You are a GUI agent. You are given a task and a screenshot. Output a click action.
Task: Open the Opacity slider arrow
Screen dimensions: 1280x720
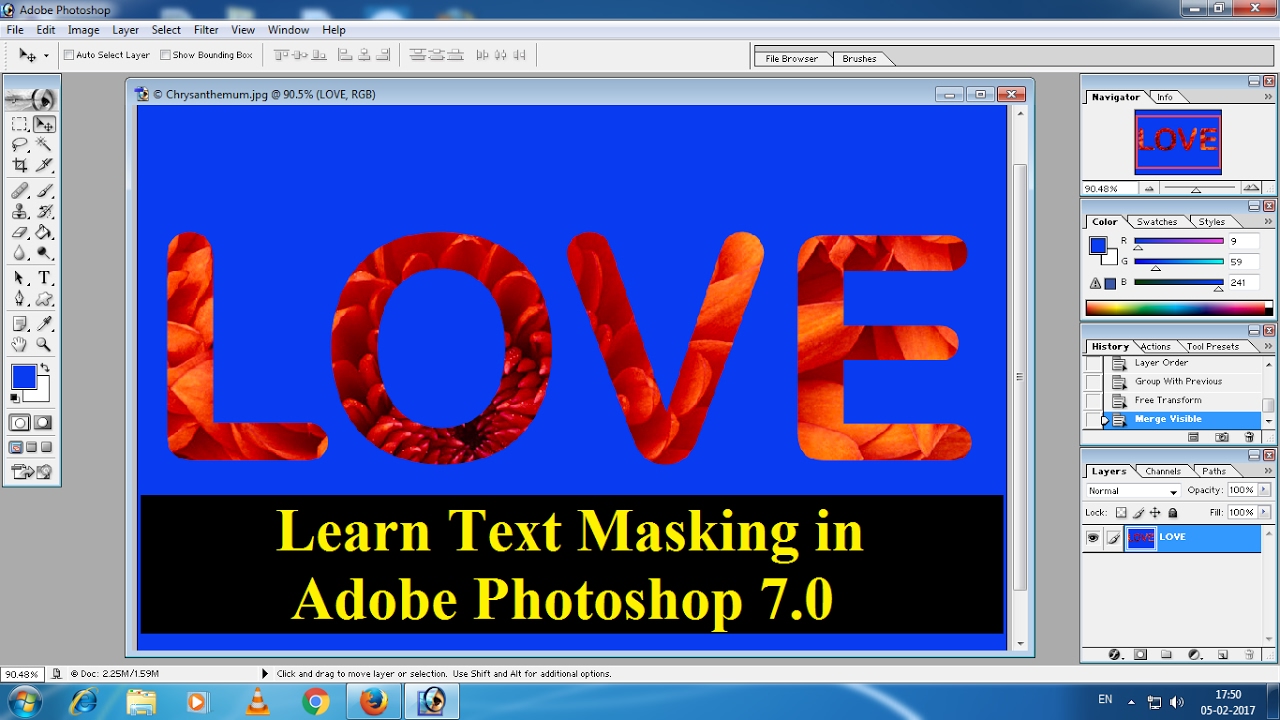[x=1264, y=490]
